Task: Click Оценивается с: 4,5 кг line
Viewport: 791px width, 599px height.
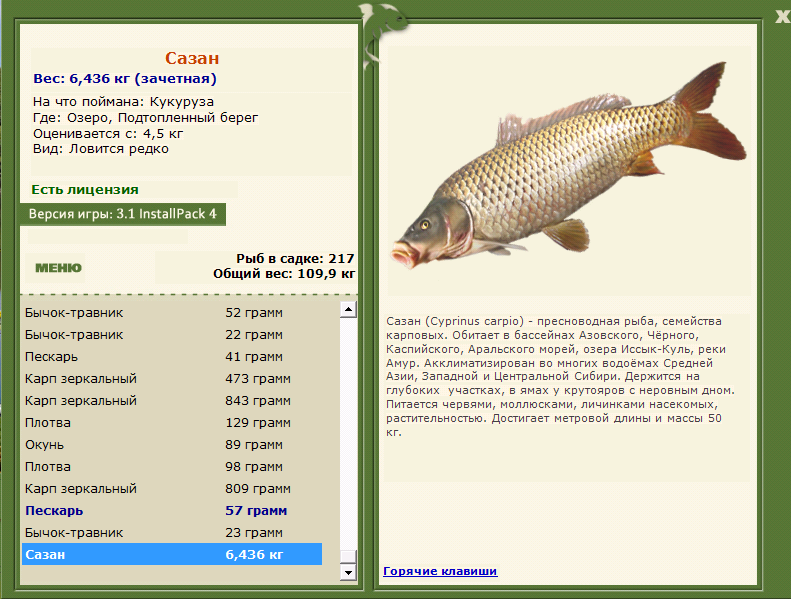Action: (108, 134)
